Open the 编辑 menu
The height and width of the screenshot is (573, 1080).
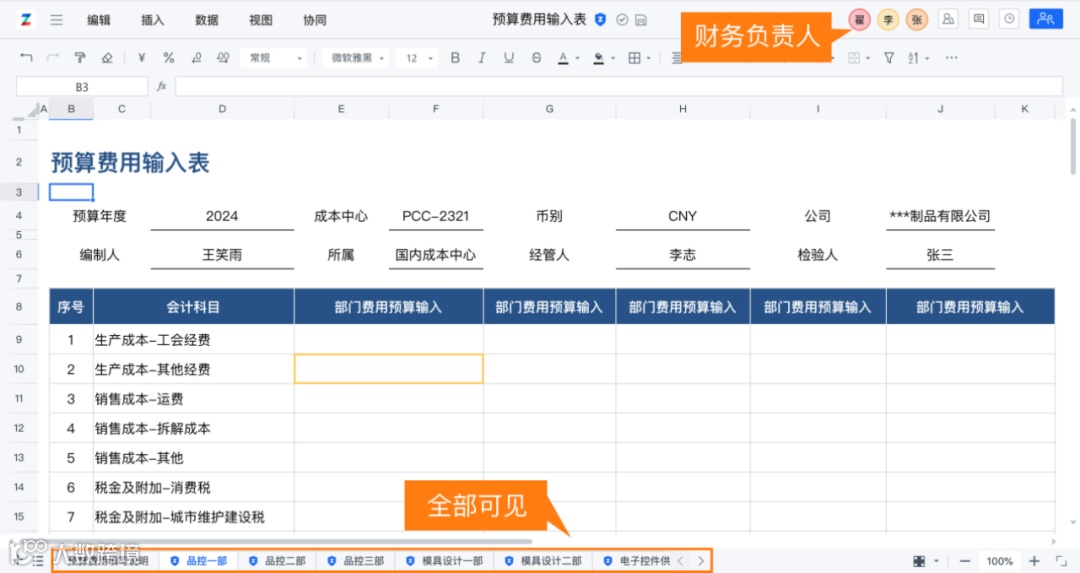coord(98,20)
